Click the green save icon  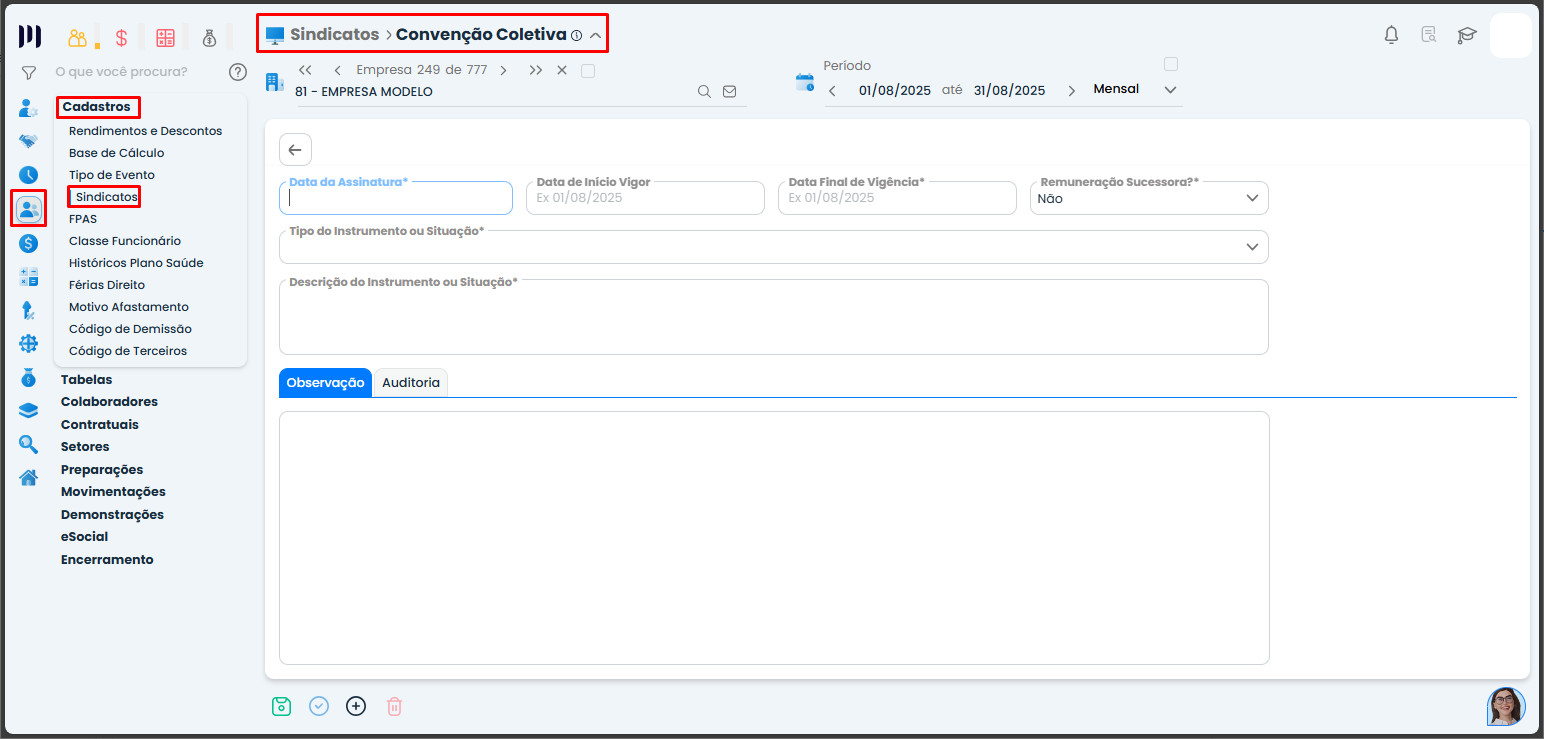(281, 706)
